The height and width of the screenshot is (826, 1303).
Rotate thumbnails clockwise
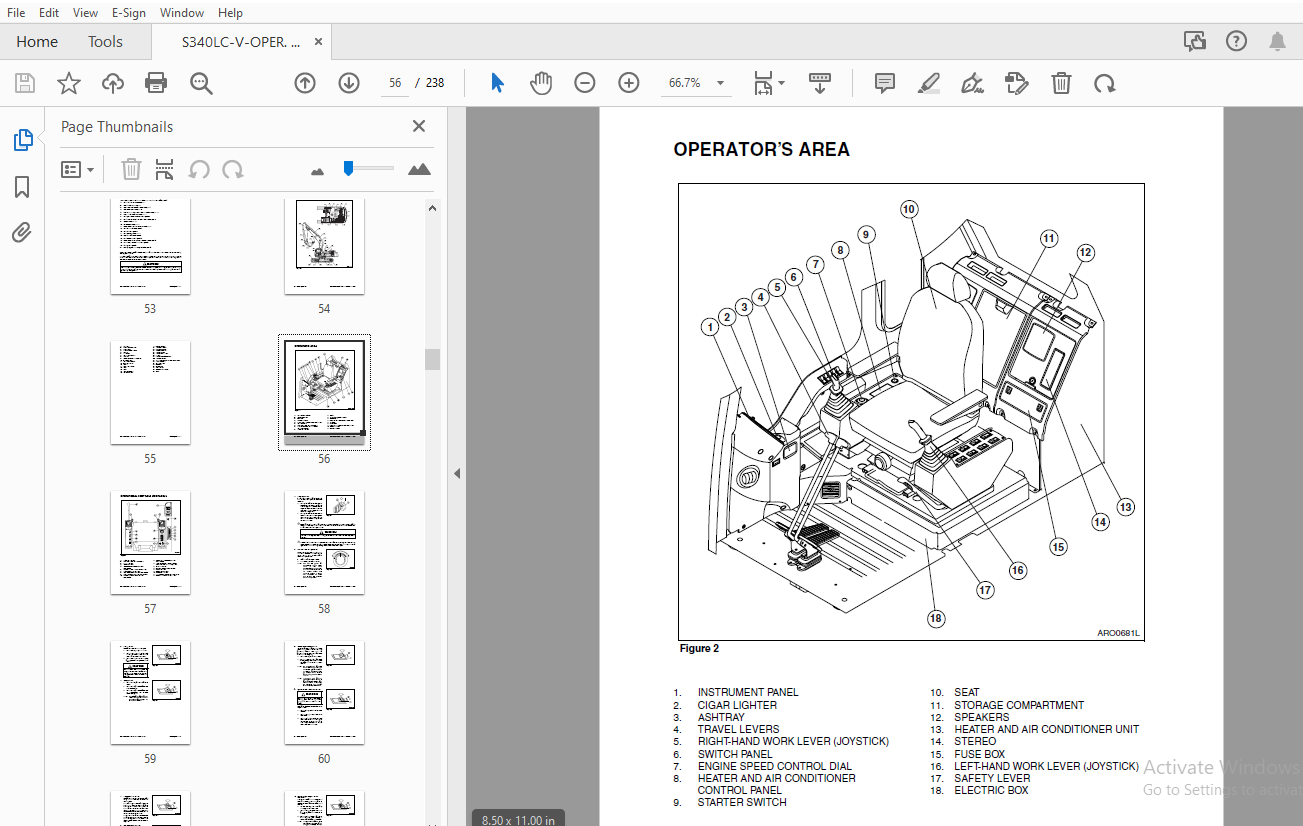point(233,170)
